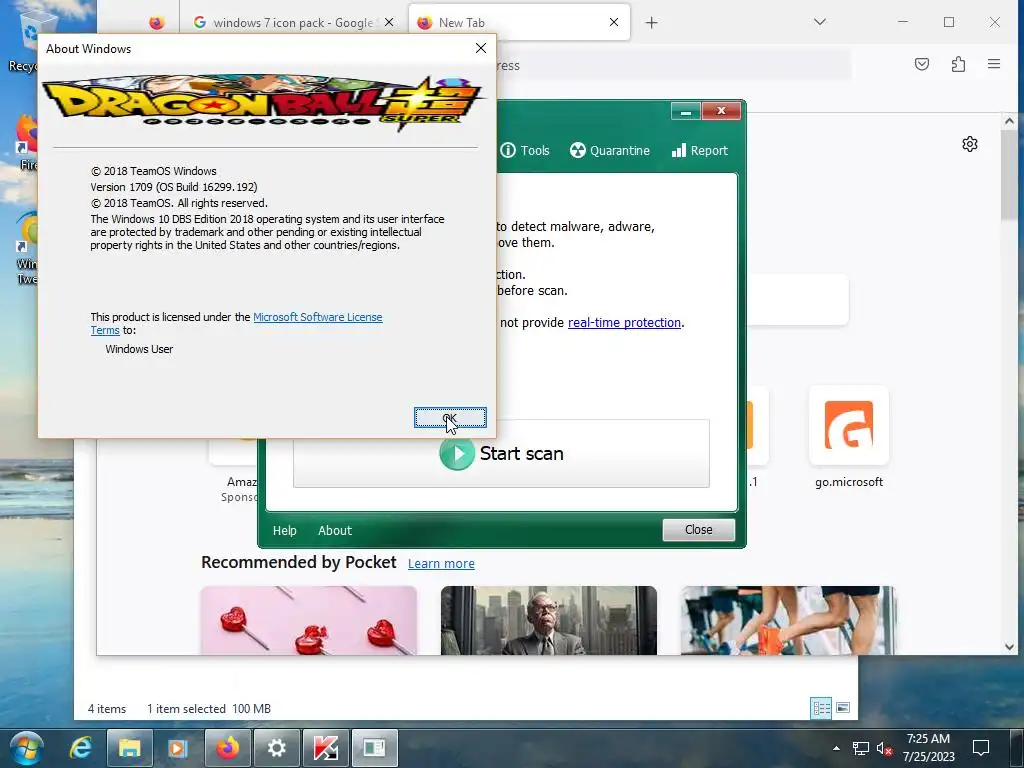Click the scanner Close button
Screen dimensions: 1024x768
pyautogui.click(x=698, y=530)
